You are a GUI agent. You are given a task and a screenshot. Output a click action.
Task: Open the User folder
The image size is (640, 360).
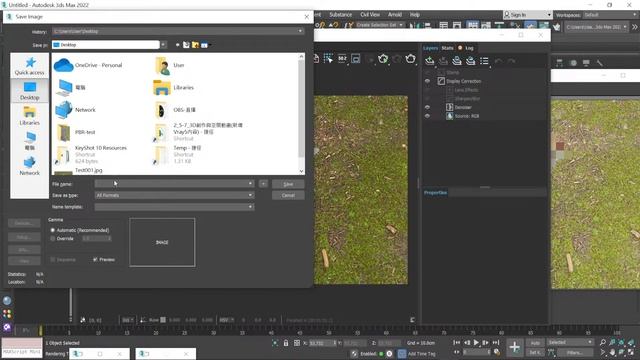coord(169,65)
